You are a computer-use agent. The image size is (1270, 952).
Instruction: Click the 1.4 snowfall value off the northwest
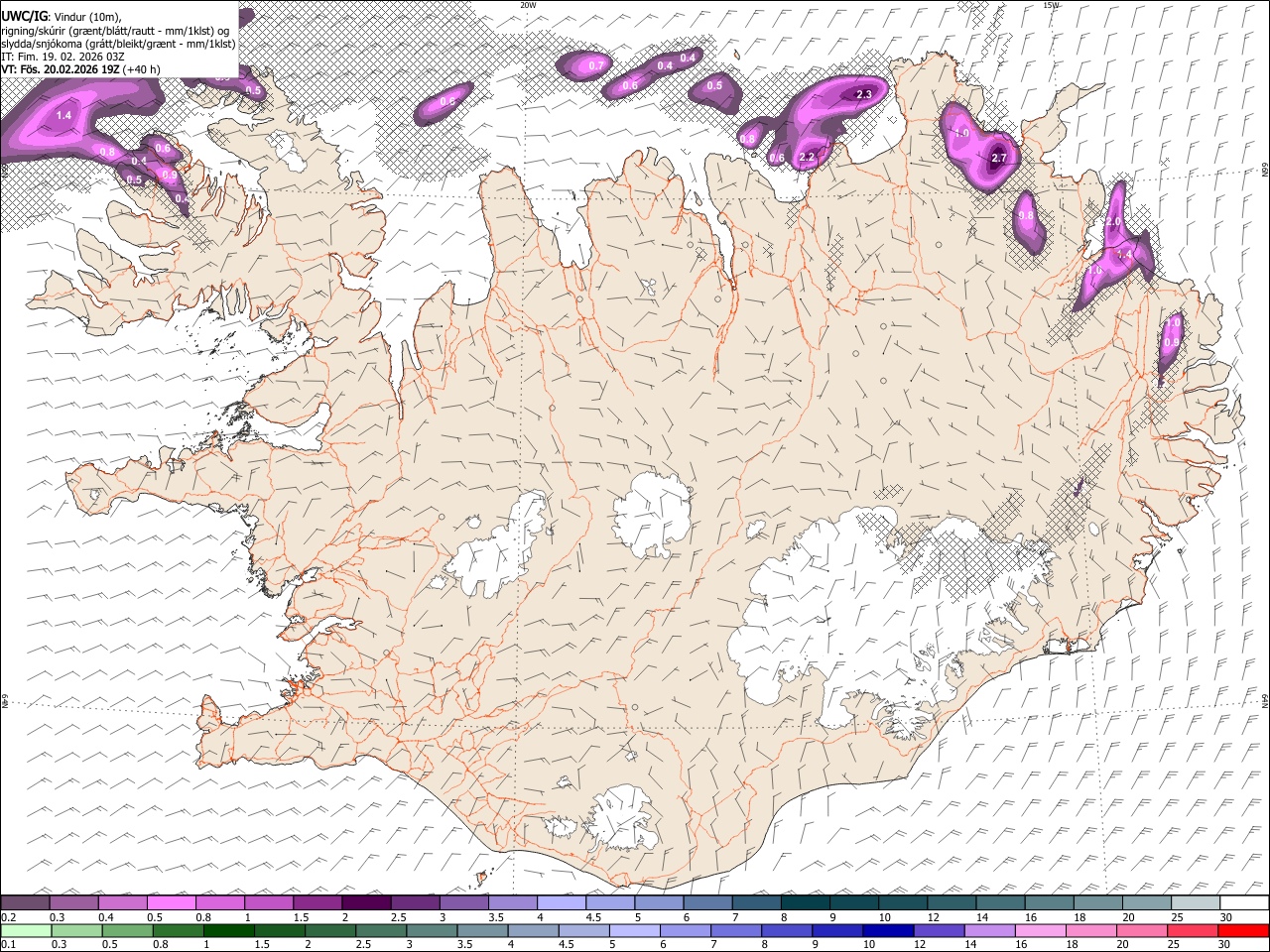pyautogui.click(x=63, y=116)
